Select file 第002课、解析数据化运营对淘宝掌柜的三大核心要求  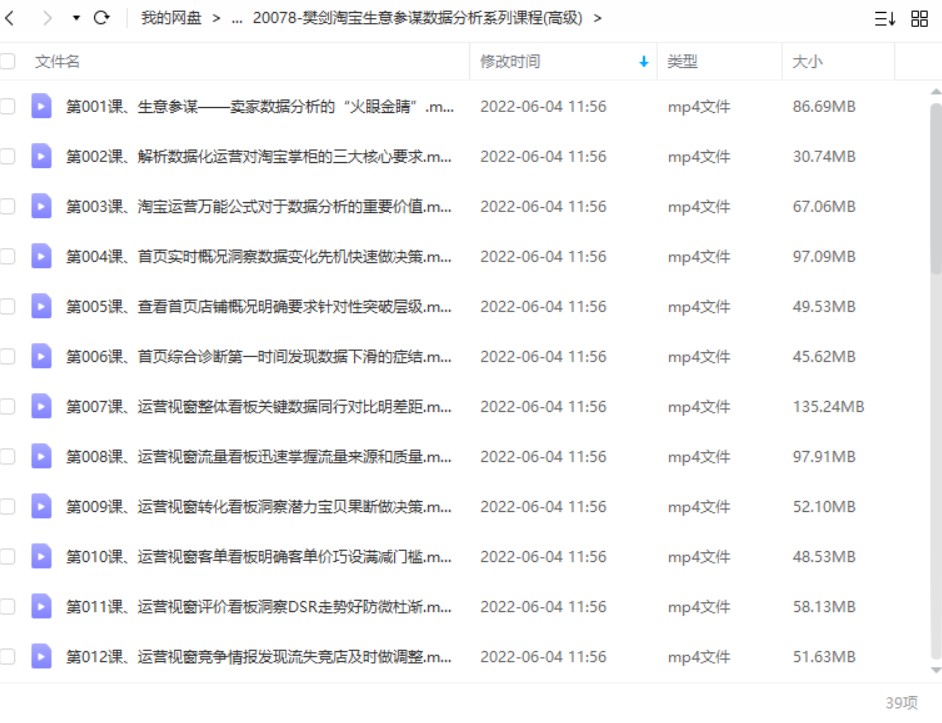(258, 156)
